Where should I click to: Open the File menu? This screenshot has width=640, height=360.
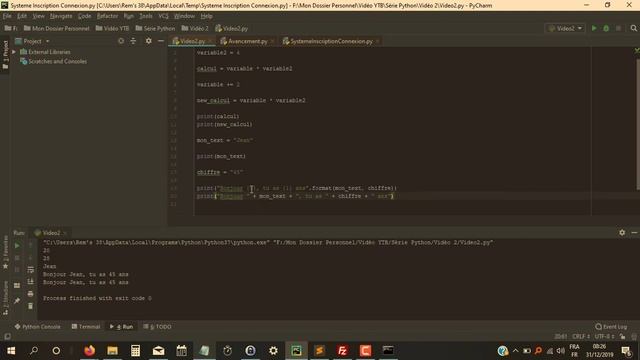(x=7, y=16)
